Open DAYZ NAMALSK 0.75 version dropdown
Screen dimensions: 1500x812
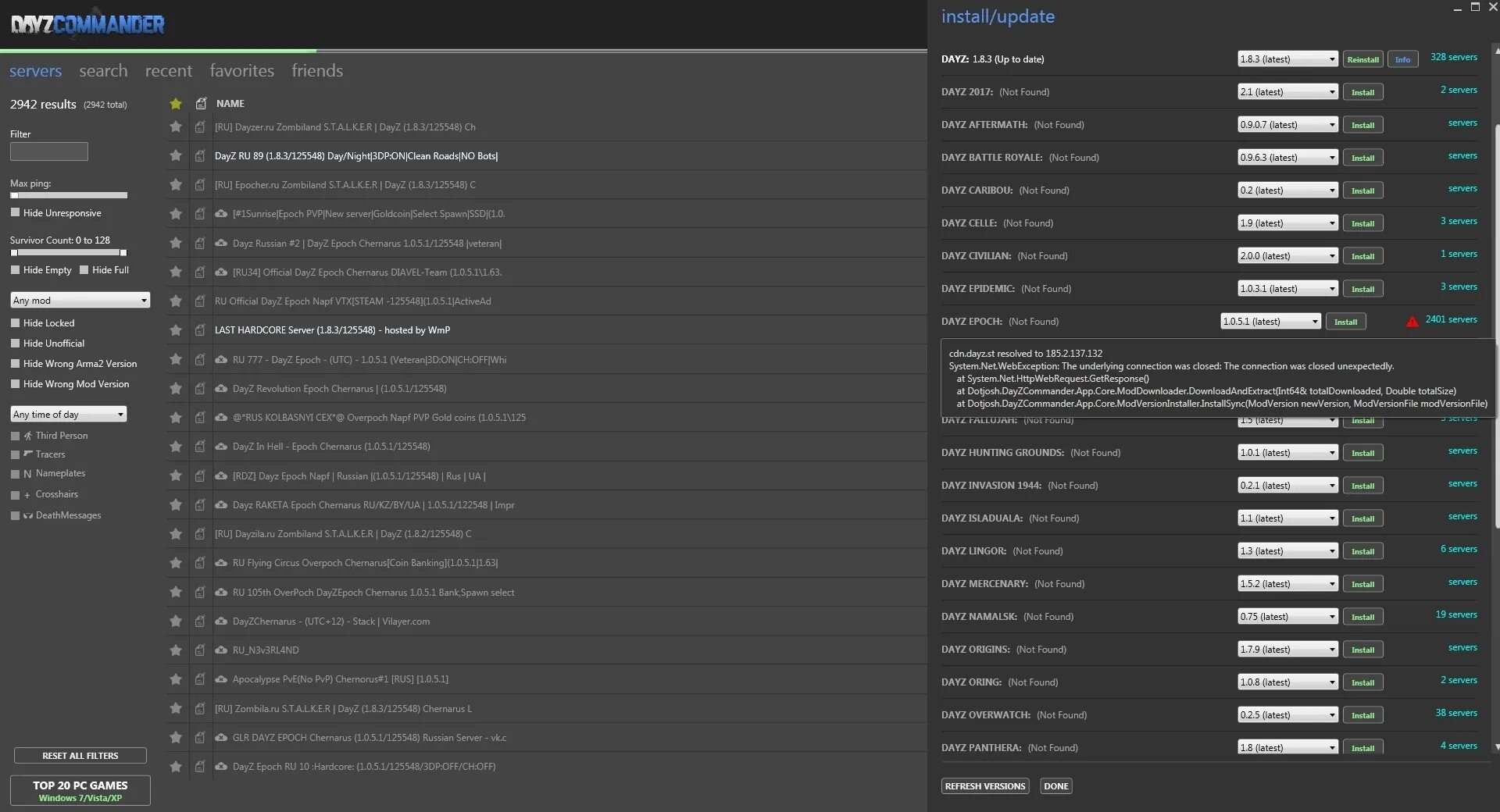1287,616
